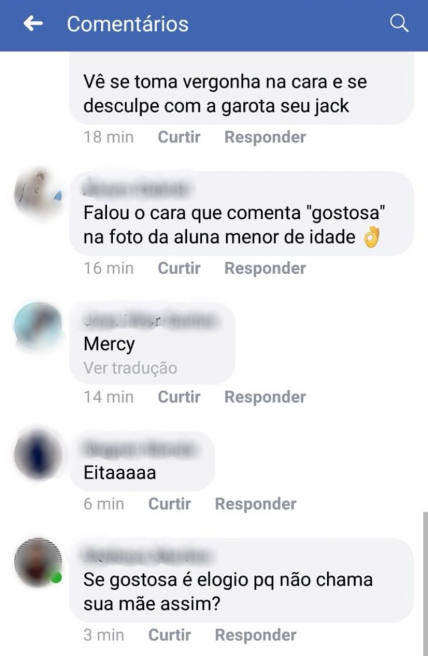Click the scrollbar on the right edge
This screenshot has width=428, height=656.
tap(425, 584)
